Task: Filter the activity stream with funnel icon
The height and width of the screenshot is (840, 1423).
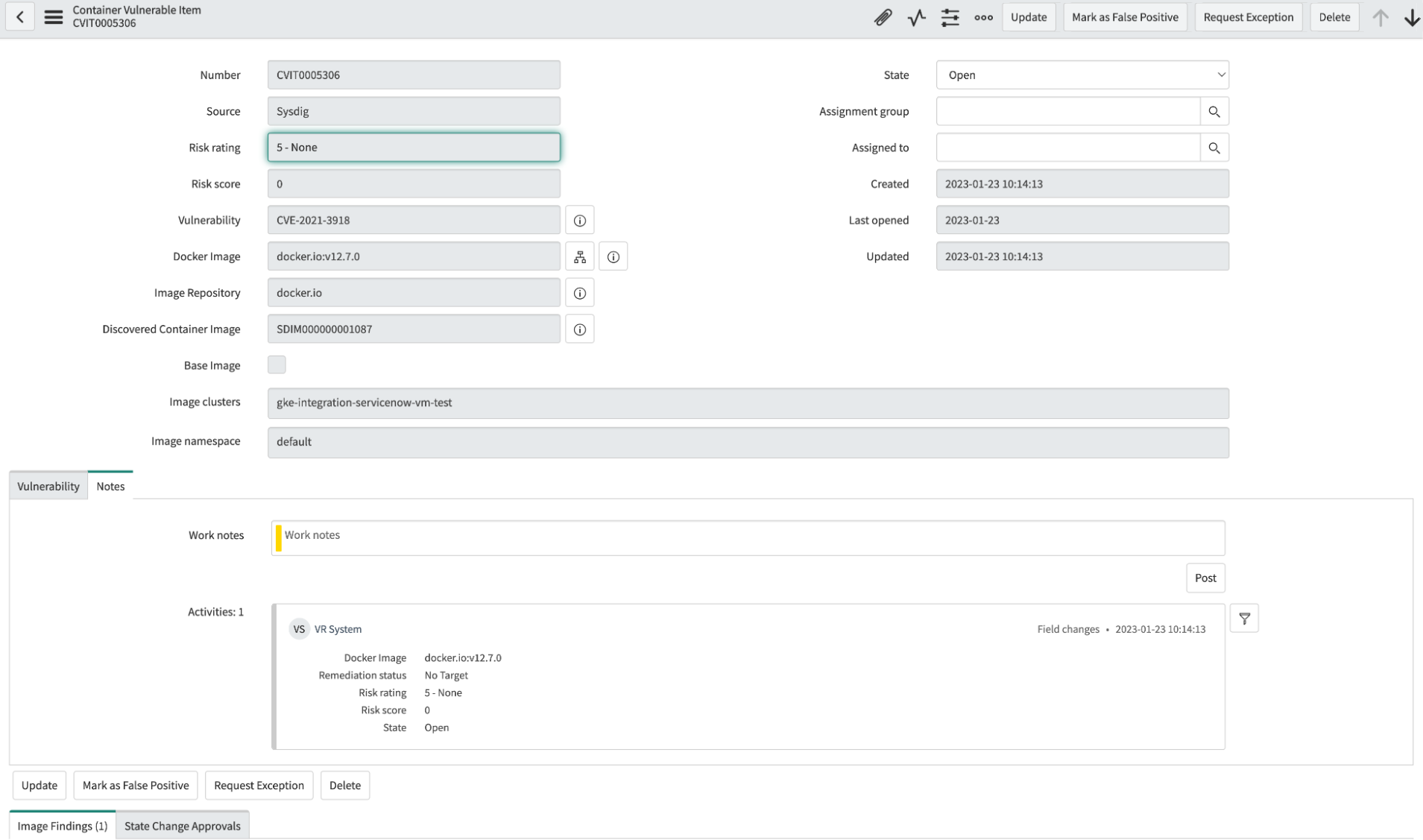Action: tap(1244, 617)
